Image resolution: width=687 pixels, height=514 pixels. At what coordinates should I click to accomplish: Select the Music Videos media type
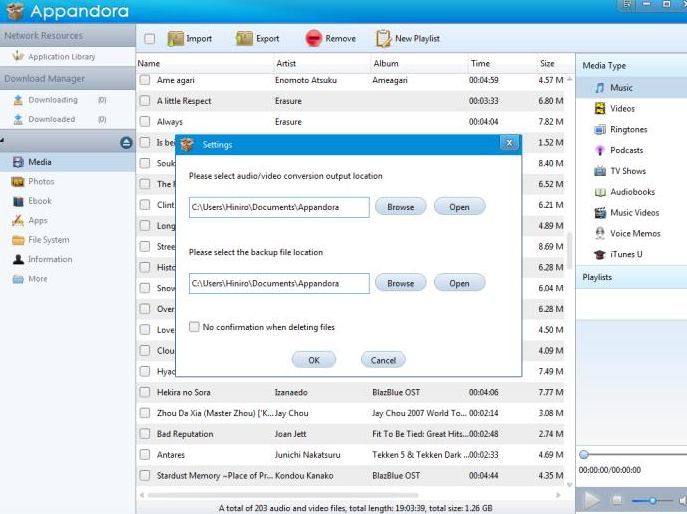634,213
